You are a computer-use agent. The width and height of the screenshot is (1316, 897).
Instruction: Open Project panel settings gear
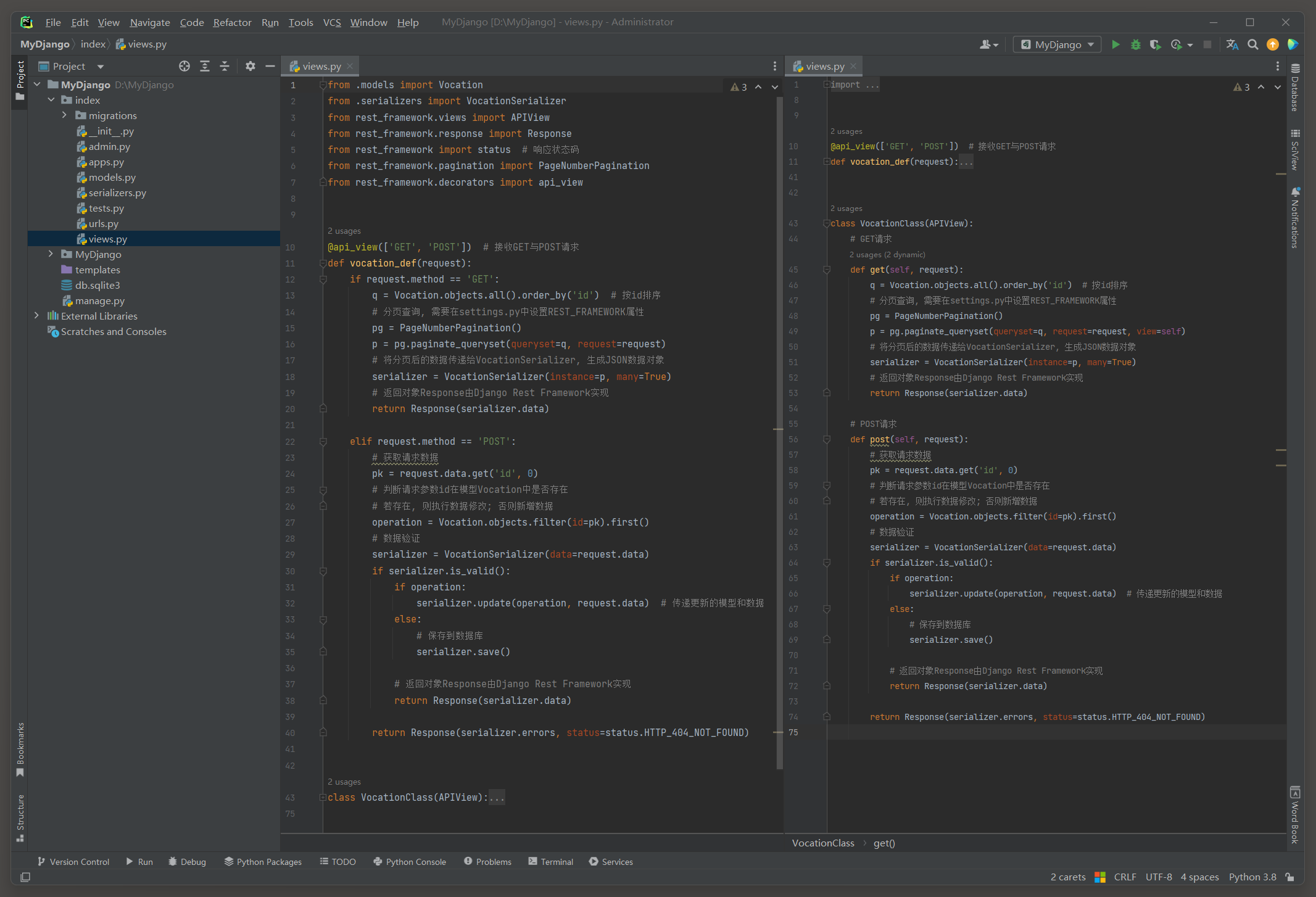point(250,66)
